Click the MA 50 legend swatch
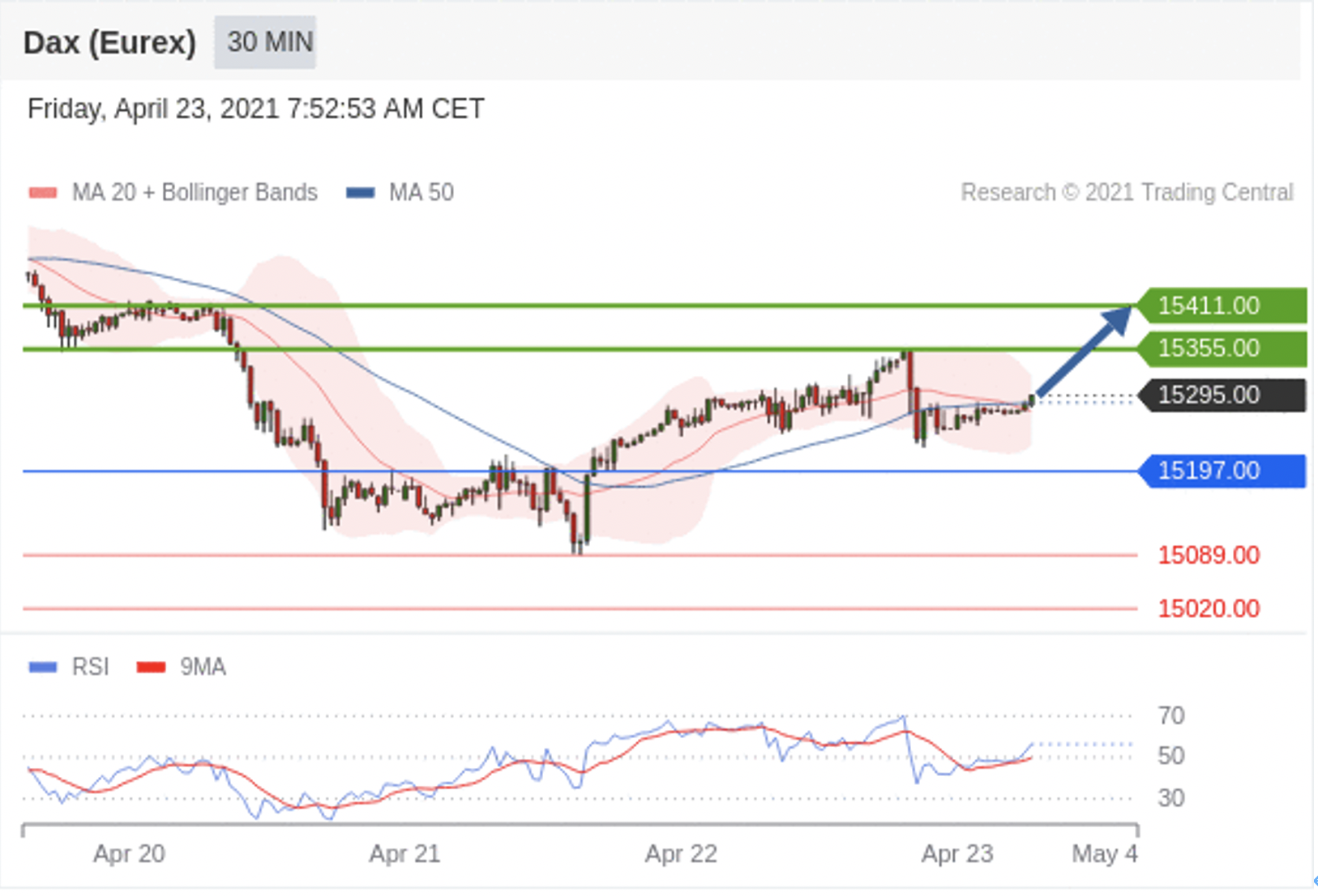Screen dimensions: 1318x896 point(360,193)
